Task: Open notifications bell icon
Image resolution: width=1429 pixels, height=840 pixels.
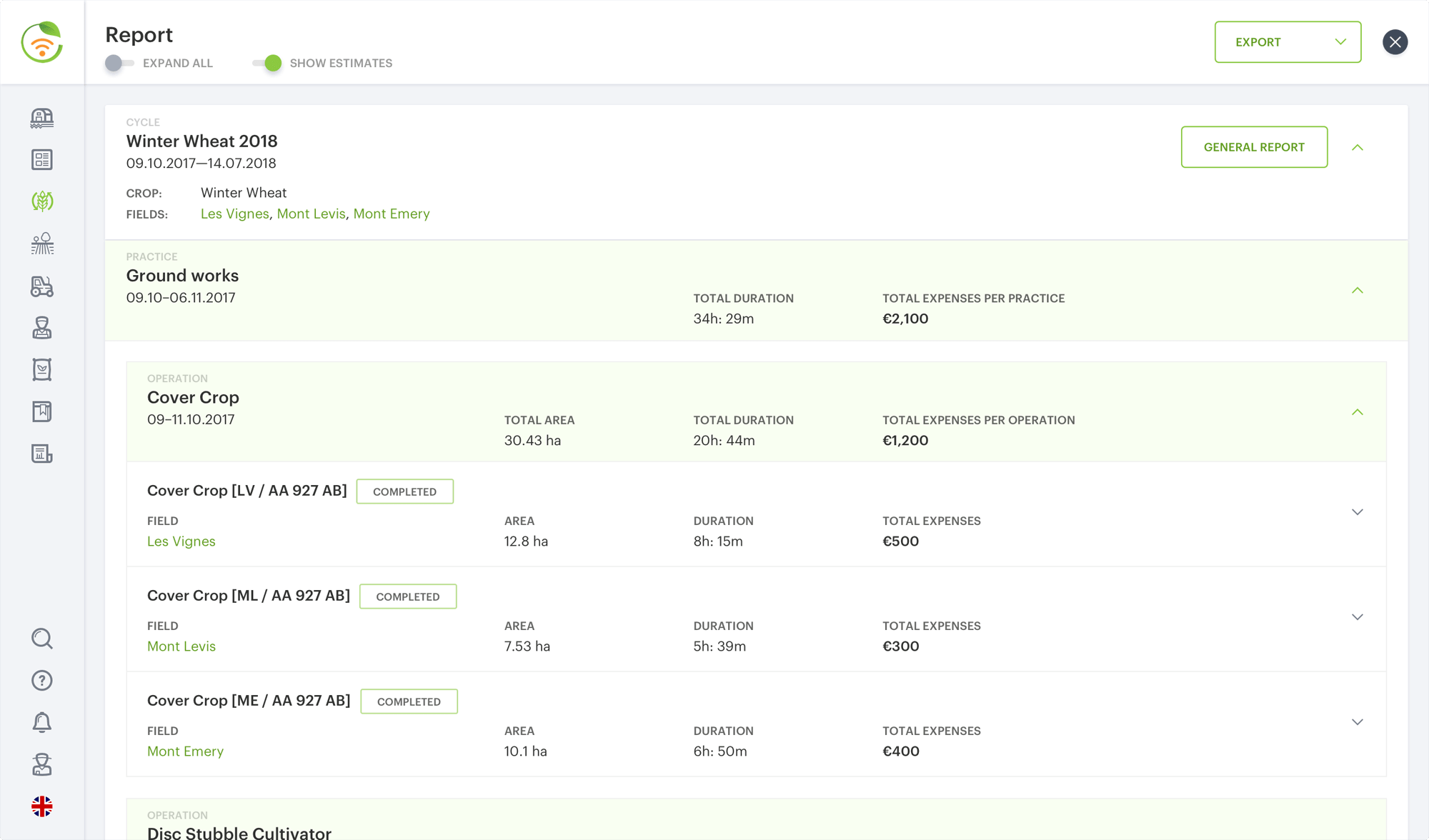Action: pyautogui.click(x=42, y=722)
